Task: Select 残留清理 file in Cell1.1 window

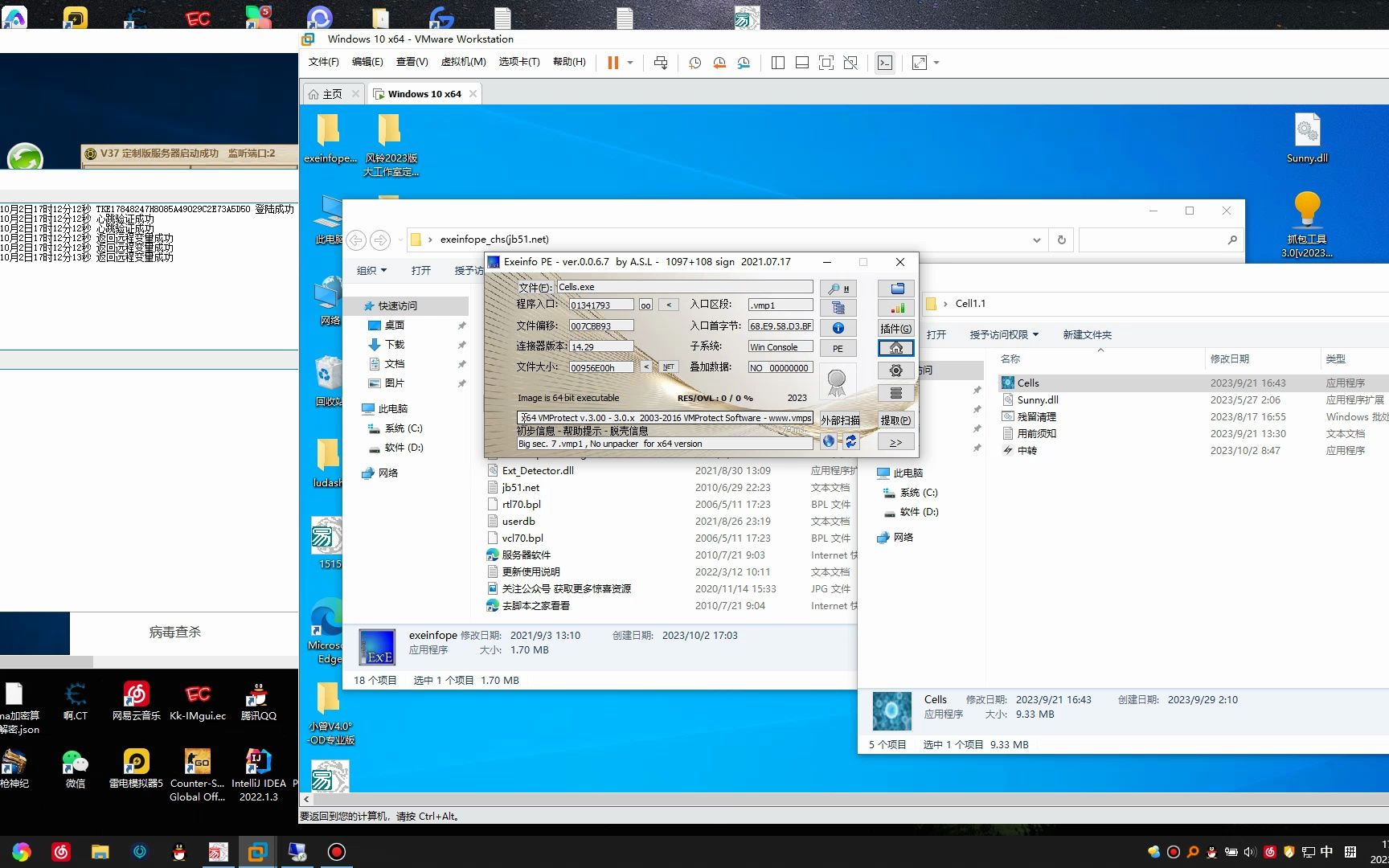Action: (1037, 417)
